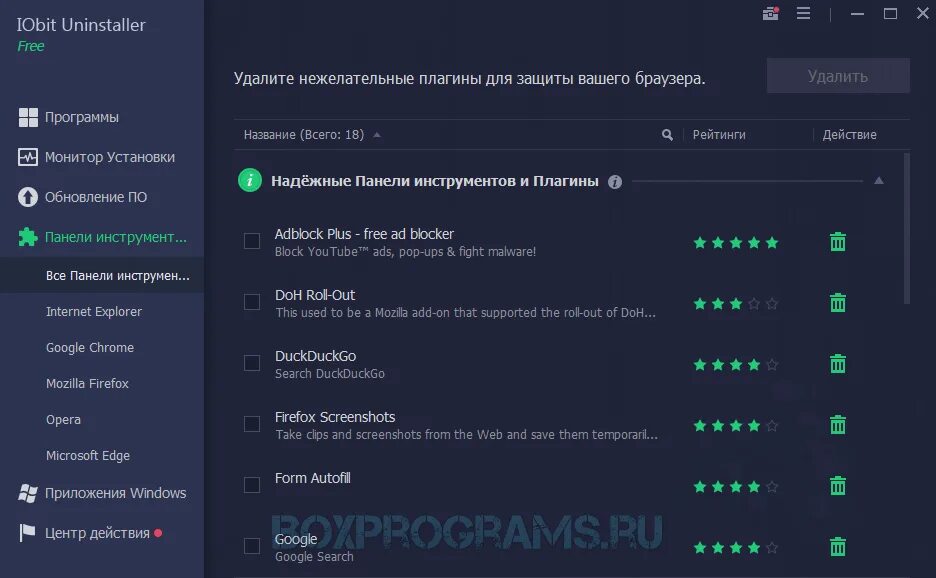Click the Install Monitor icon in sidebar

pos(28,157)
